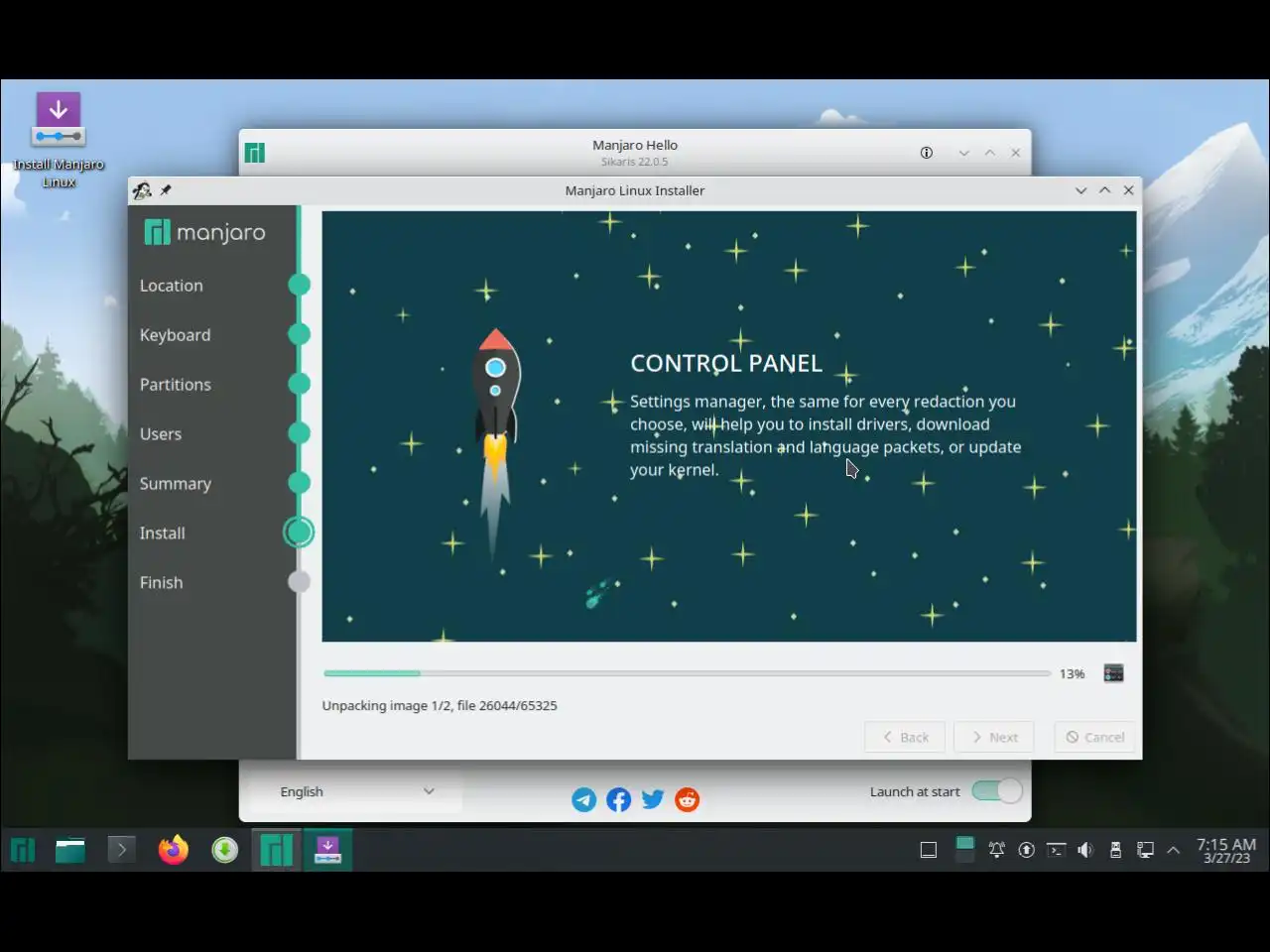Select the Keyboard step in sidebar

pos(175,335)
